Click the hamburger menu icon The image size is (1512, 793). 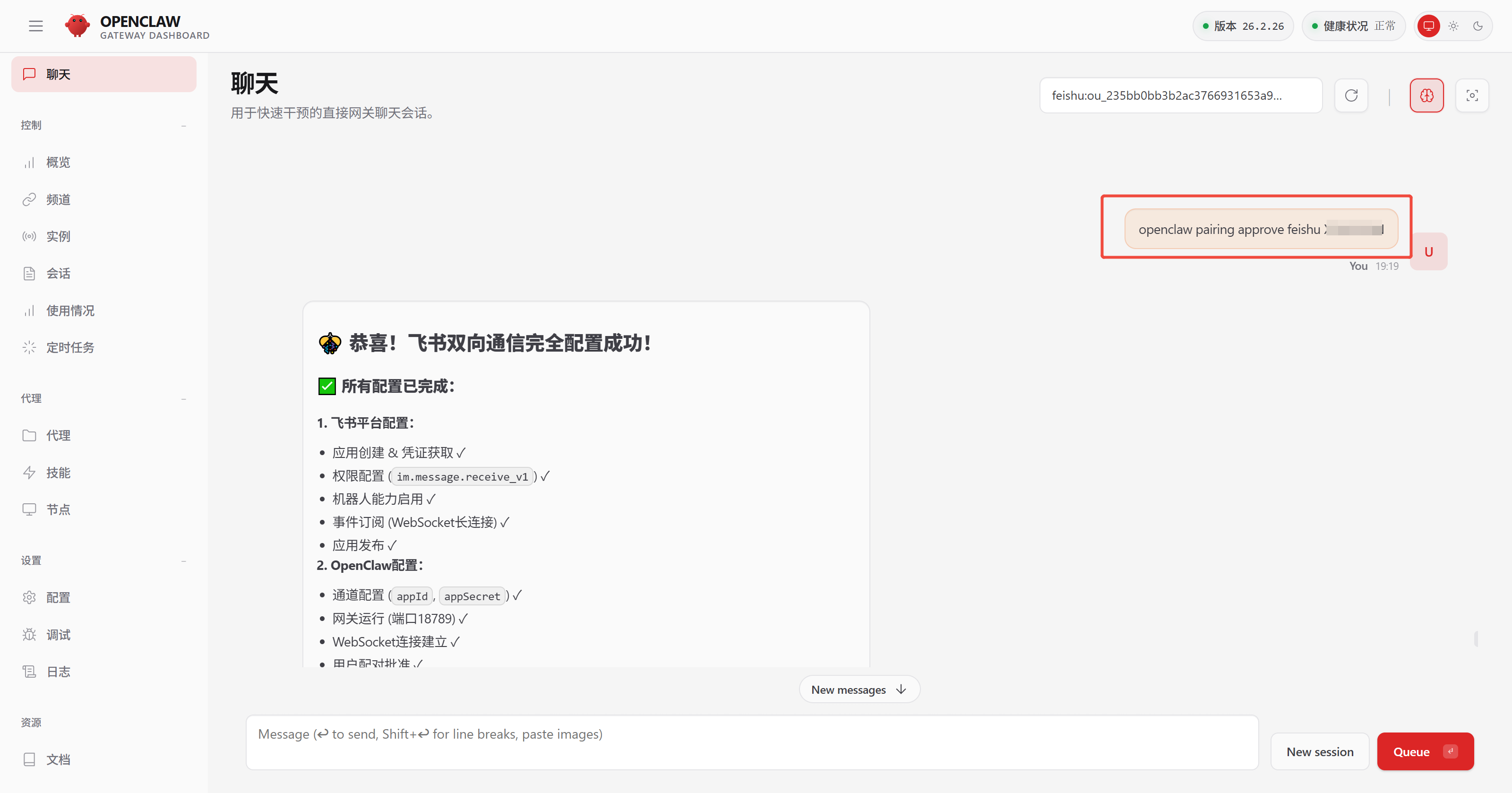tap(36, 26)
